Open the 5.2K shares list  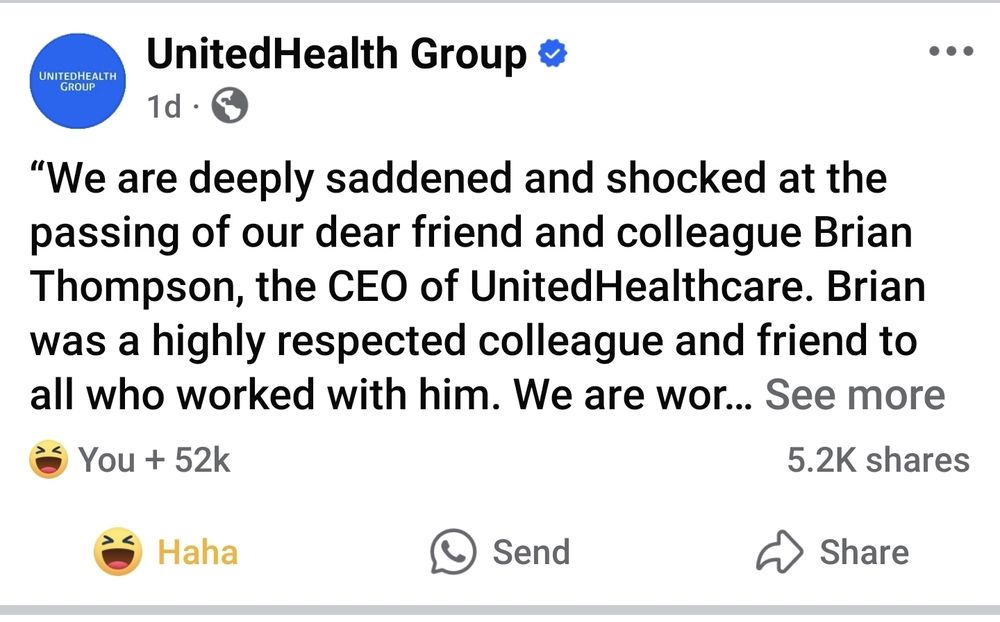878,460
